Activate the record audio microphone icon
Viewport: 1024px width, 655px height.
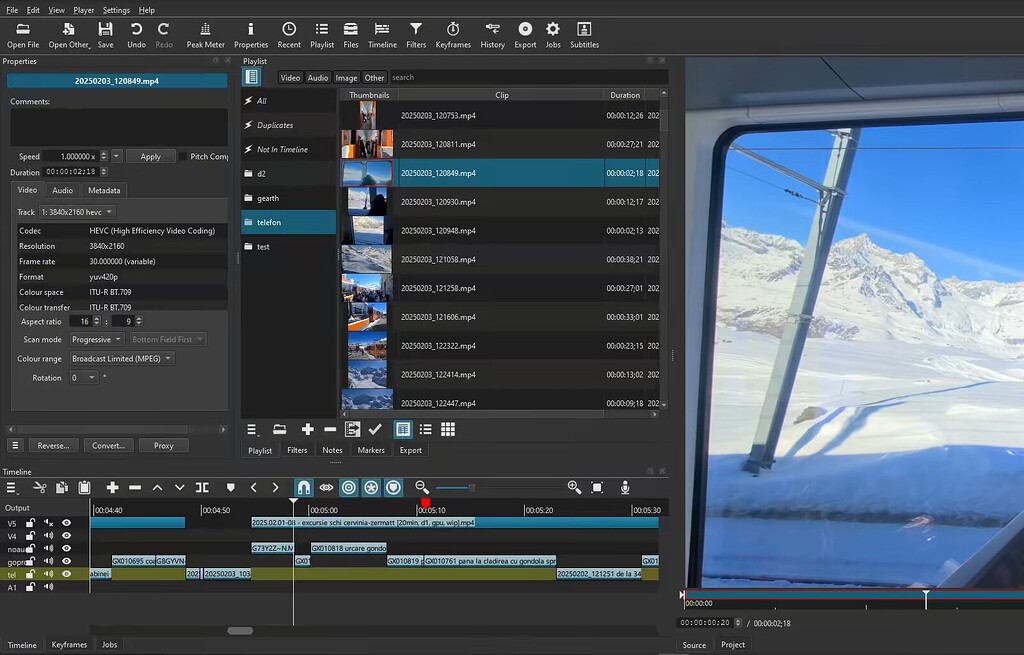[x=625, y=488]
